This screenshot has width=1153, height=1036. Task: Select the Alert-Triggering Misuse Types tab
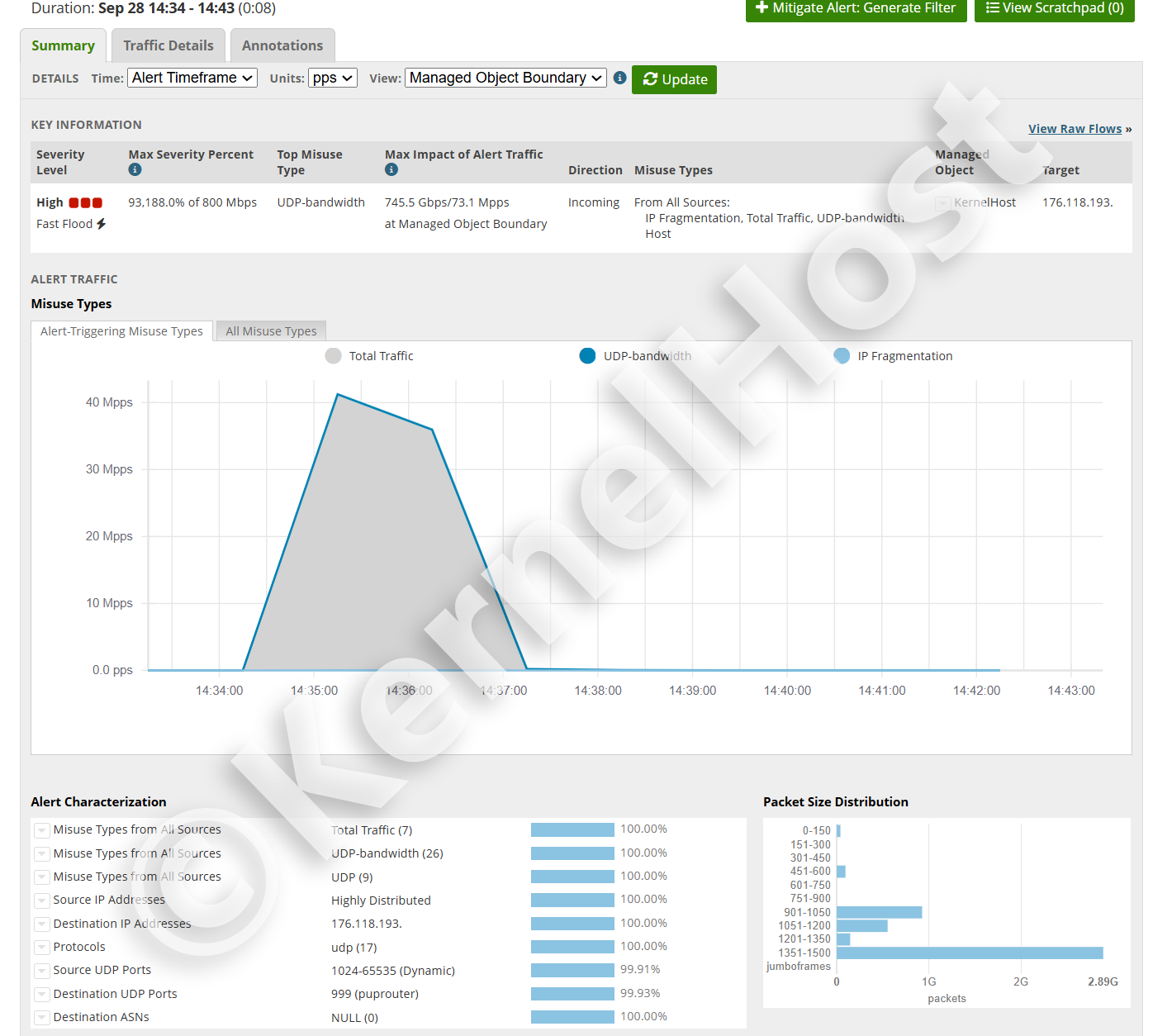[x=121, y=331]
